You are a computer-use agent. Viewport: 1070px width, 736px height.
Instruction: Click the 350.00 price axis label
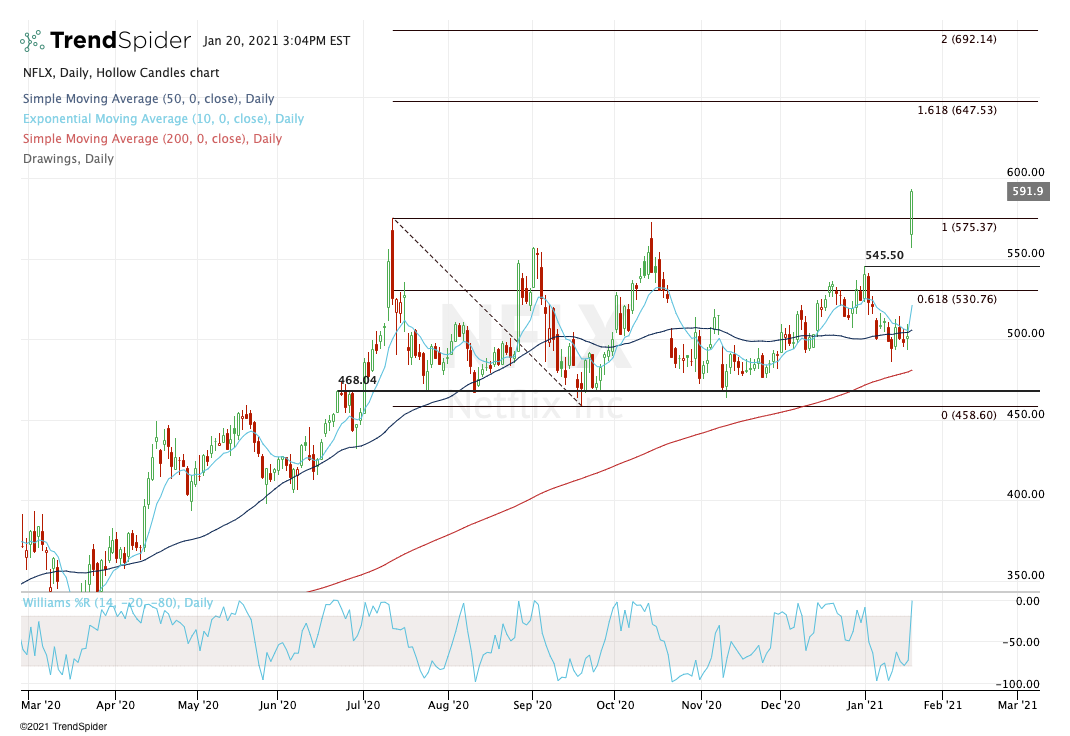pos(1026,575)
